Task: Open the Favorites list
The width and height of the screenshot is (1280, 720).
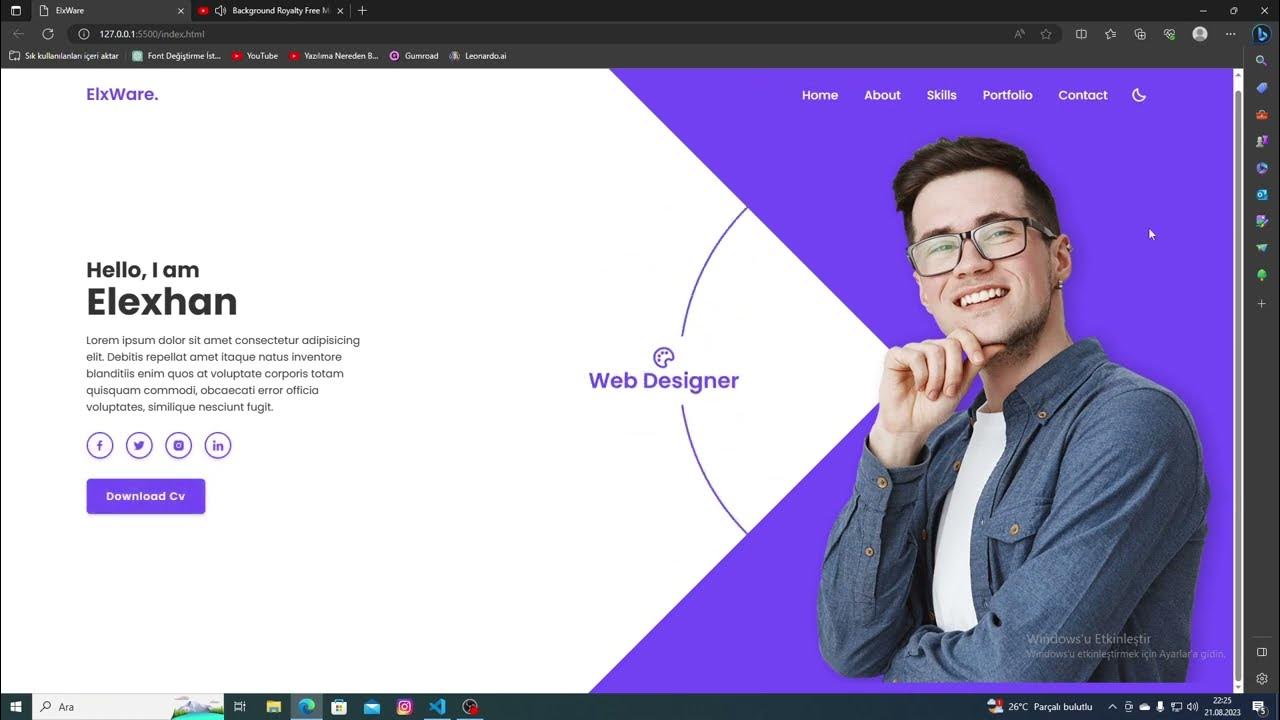Action: click(1110, 34)
